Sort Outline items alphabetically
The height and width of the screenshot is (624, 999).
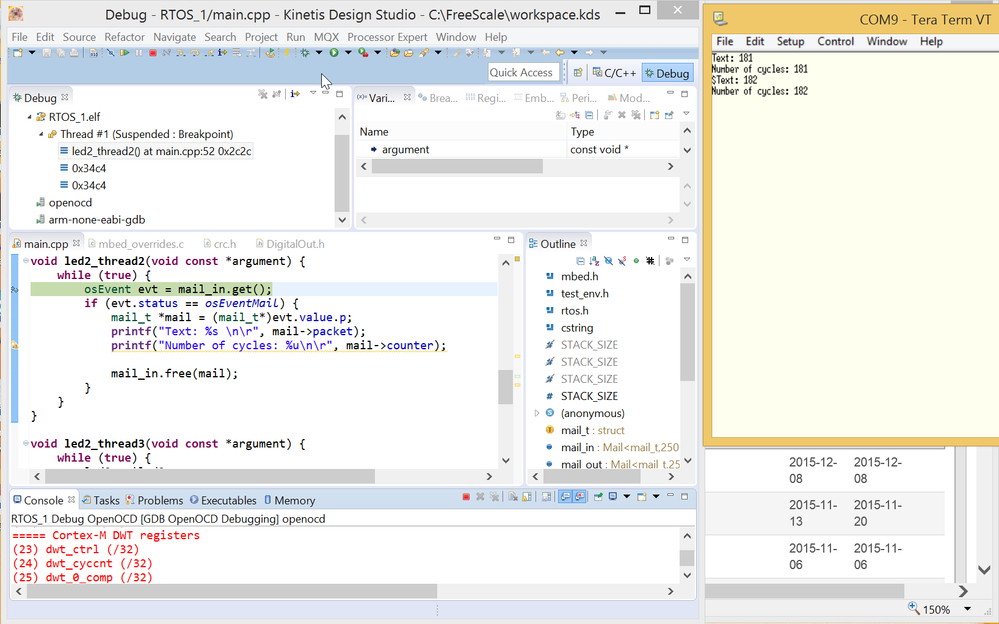[x=592, y=261]
